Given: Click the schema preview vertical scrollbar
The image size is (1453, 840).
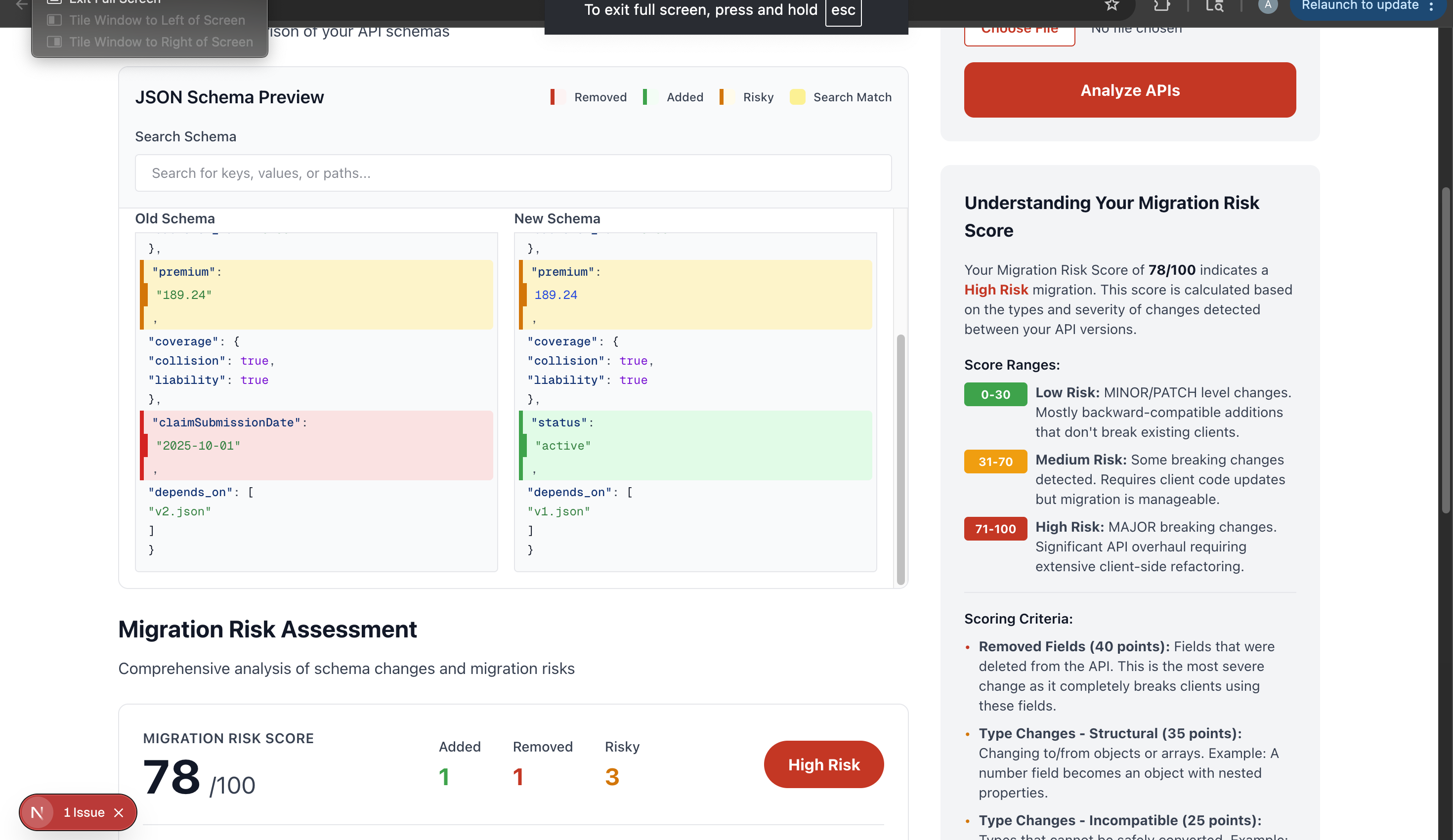Looking at the screenshot, I should coord(900,459).
